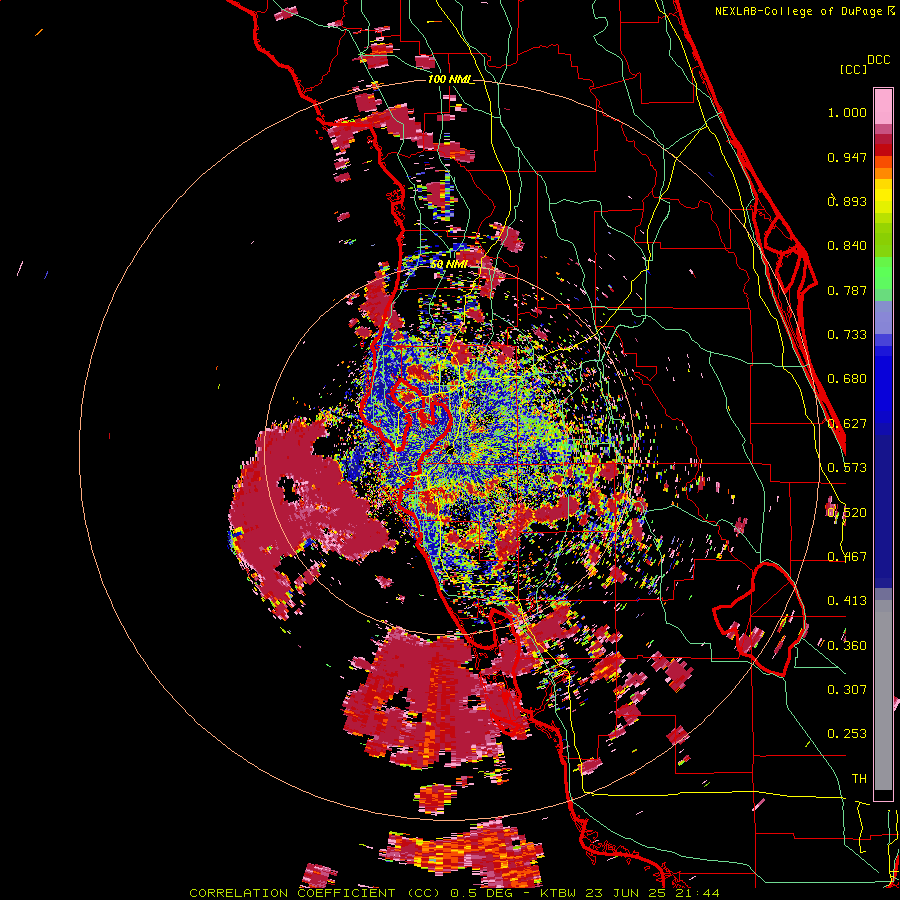Select the 0.680 scale value
Image resolution: width=900 pixels, height=900 pixels.
(x=847, y=379)
